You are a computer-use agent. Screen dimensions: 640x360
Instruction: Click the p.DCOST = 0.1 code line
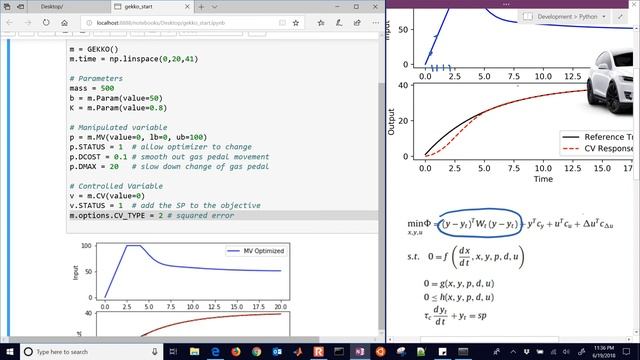pyautogui.click(x=169, y=157)
